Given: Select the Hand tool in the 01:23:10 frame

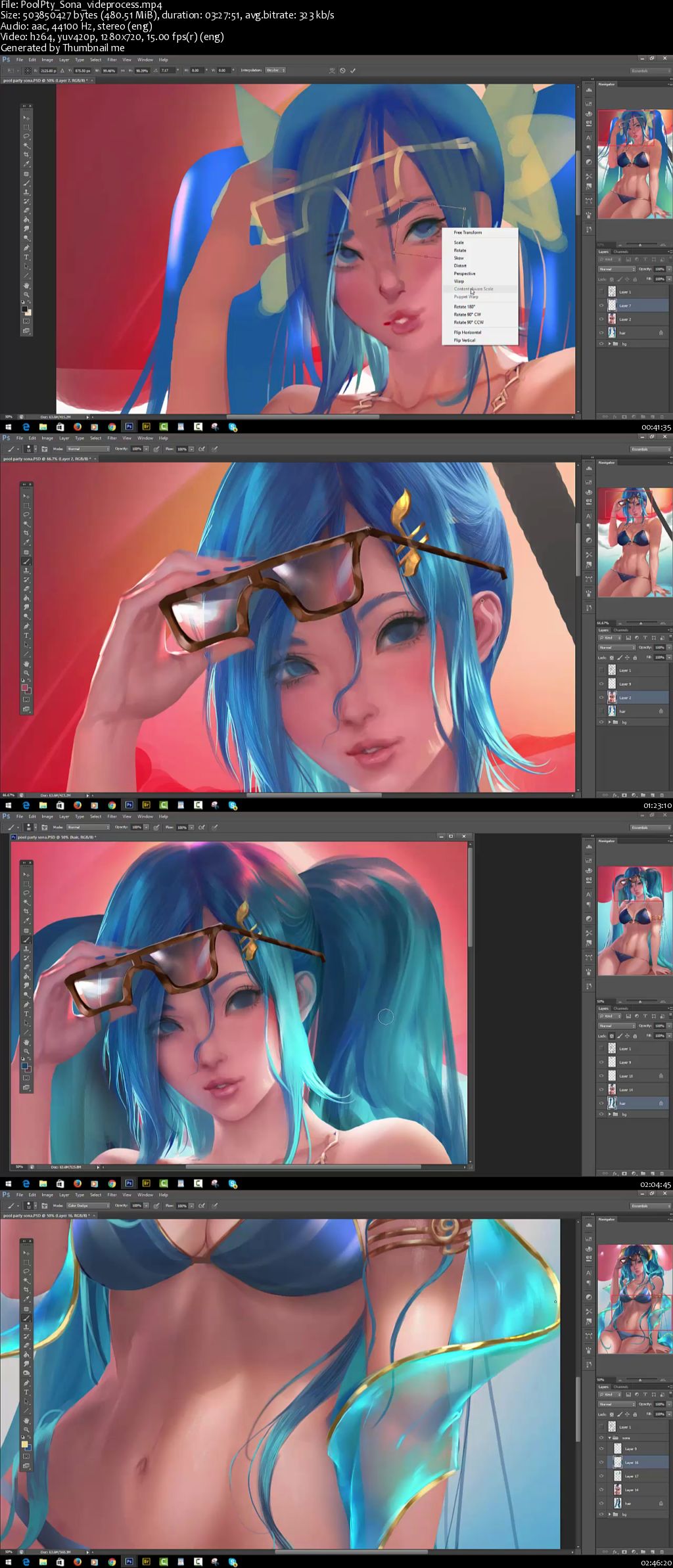Looking at the screenshot, I should point(26,664).
